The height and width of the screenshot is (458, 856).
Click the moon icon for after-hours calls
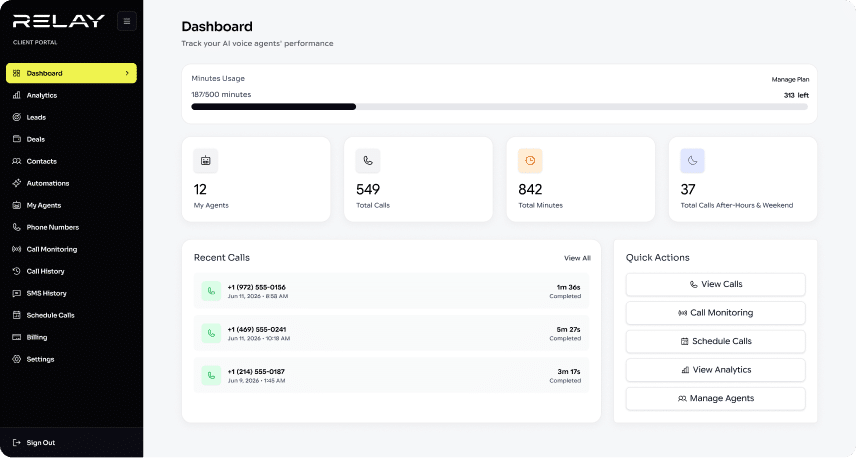click(692, 160)
